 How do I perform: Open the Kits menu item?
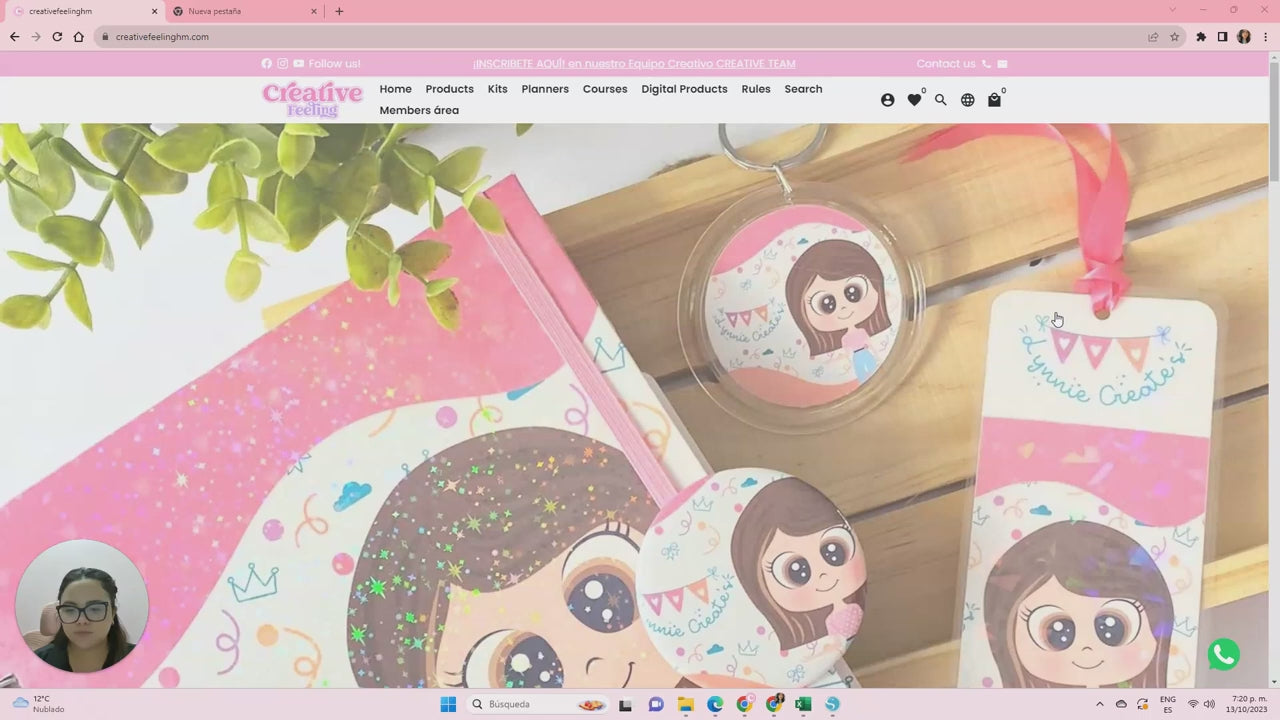[x=497, y=89]
